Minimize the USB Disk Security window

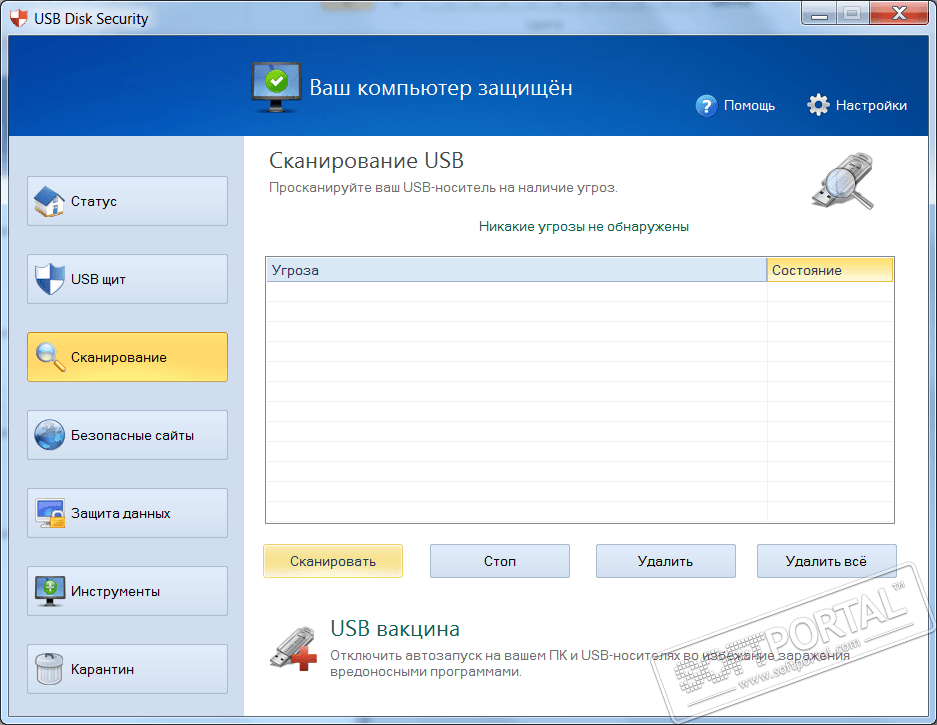(819, 14)
